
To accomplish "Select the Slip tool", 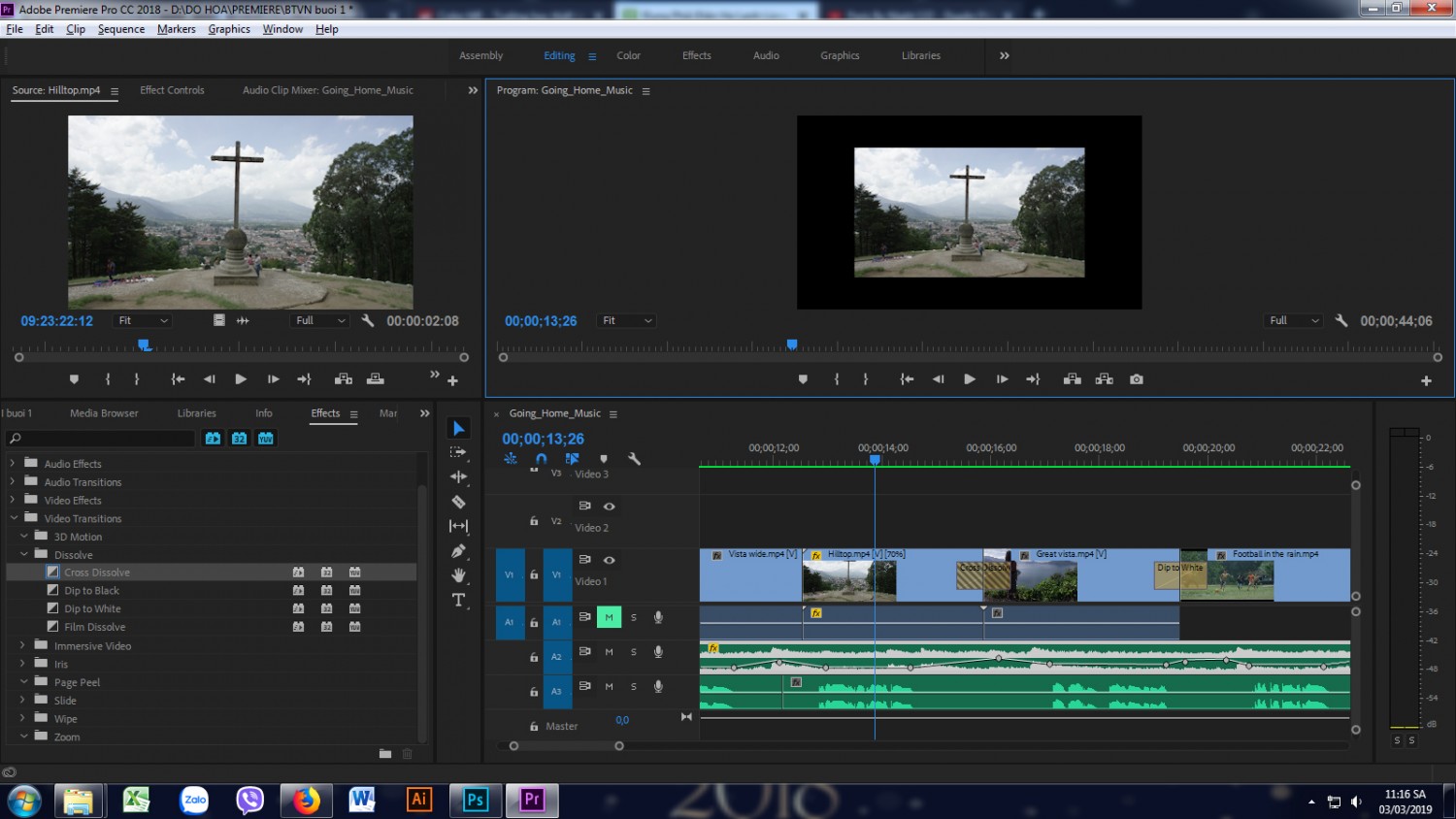I will [x=459, y=526].
